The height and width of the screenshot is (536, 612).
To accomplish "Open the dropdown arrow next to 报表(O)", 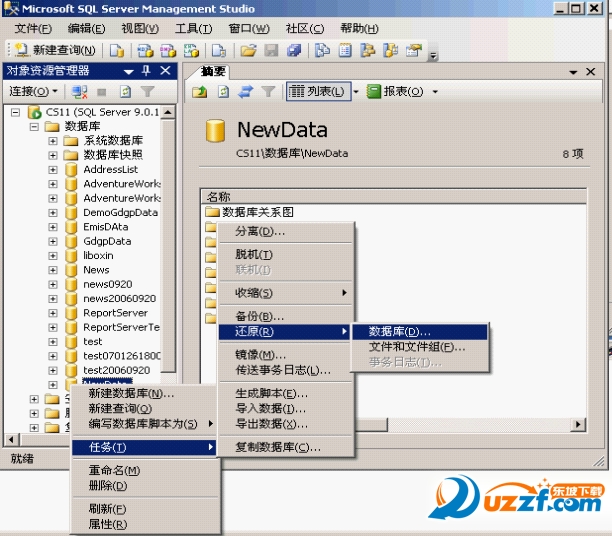I will (435, 92).
